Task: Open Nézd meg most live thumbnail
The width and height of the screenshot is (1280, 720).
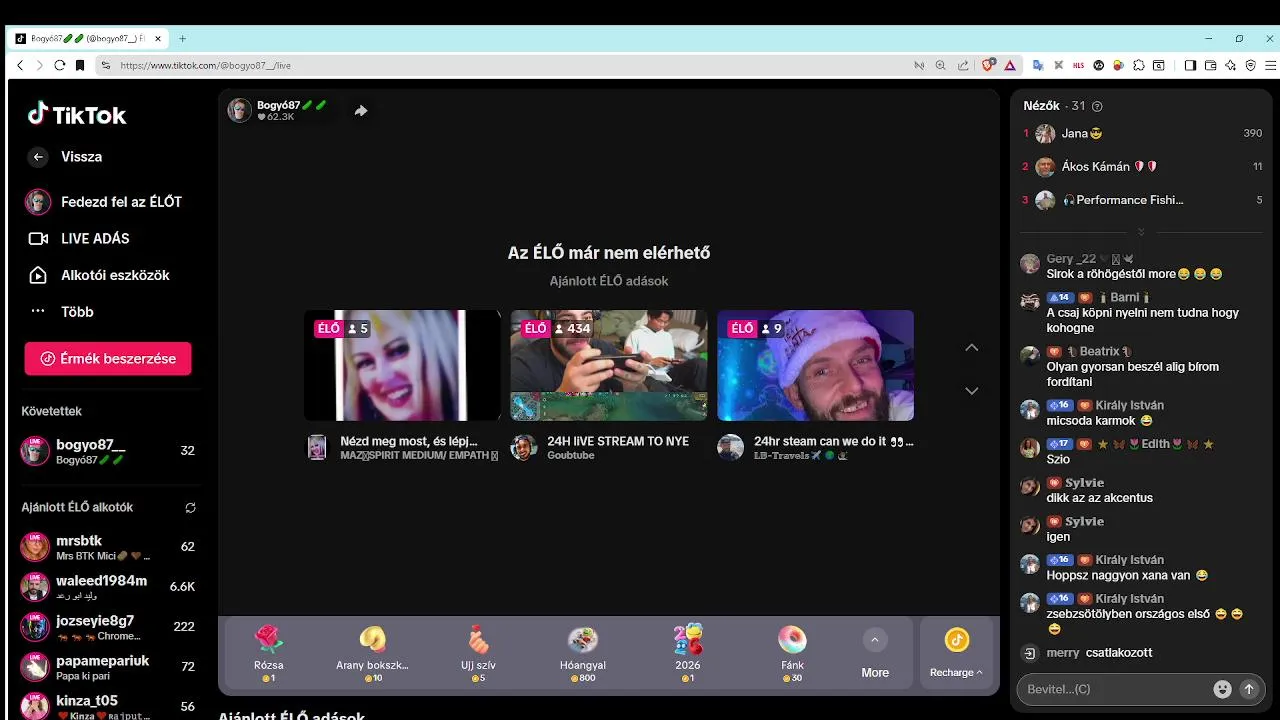Action: (402, 366)
